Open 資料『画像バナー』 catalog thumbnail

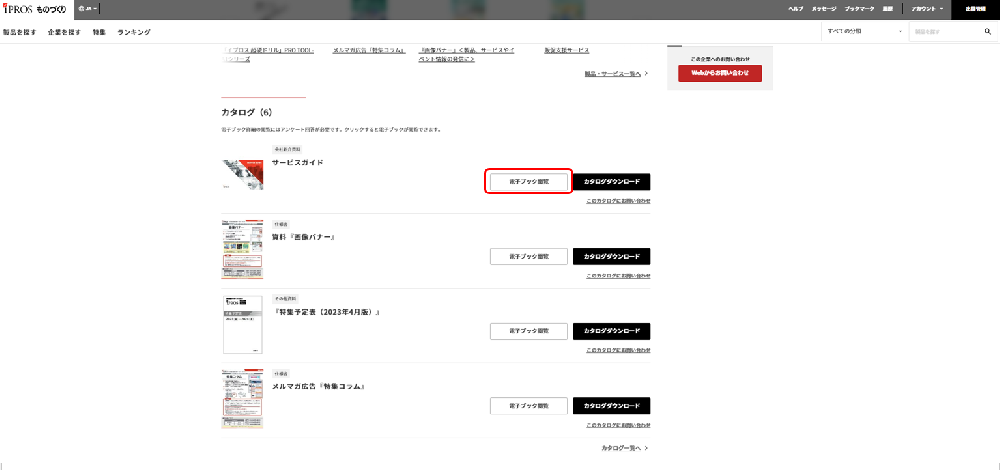[x=242, y=249]
